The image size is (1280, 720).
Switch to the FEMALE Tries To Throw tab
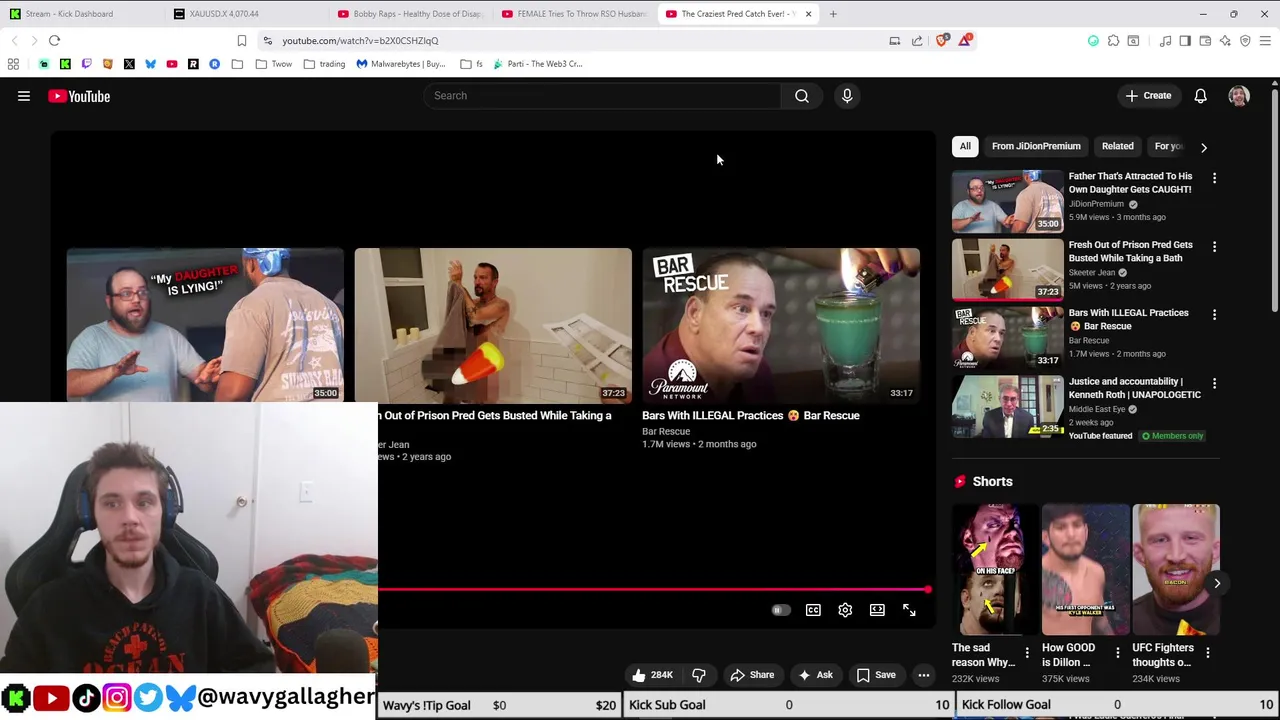[x=572, y=14]
